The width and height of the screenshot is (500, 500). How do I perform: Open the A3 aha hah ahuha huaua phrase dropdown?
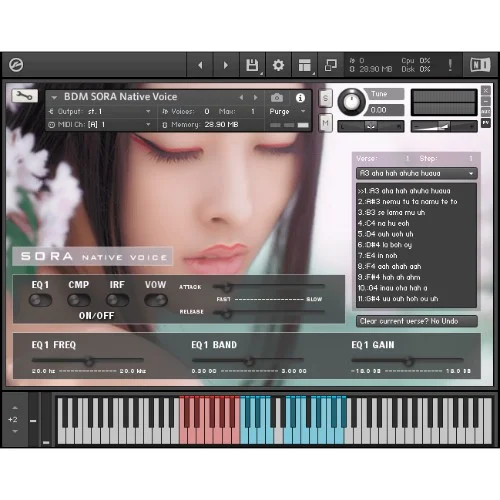tap(417, 173)
